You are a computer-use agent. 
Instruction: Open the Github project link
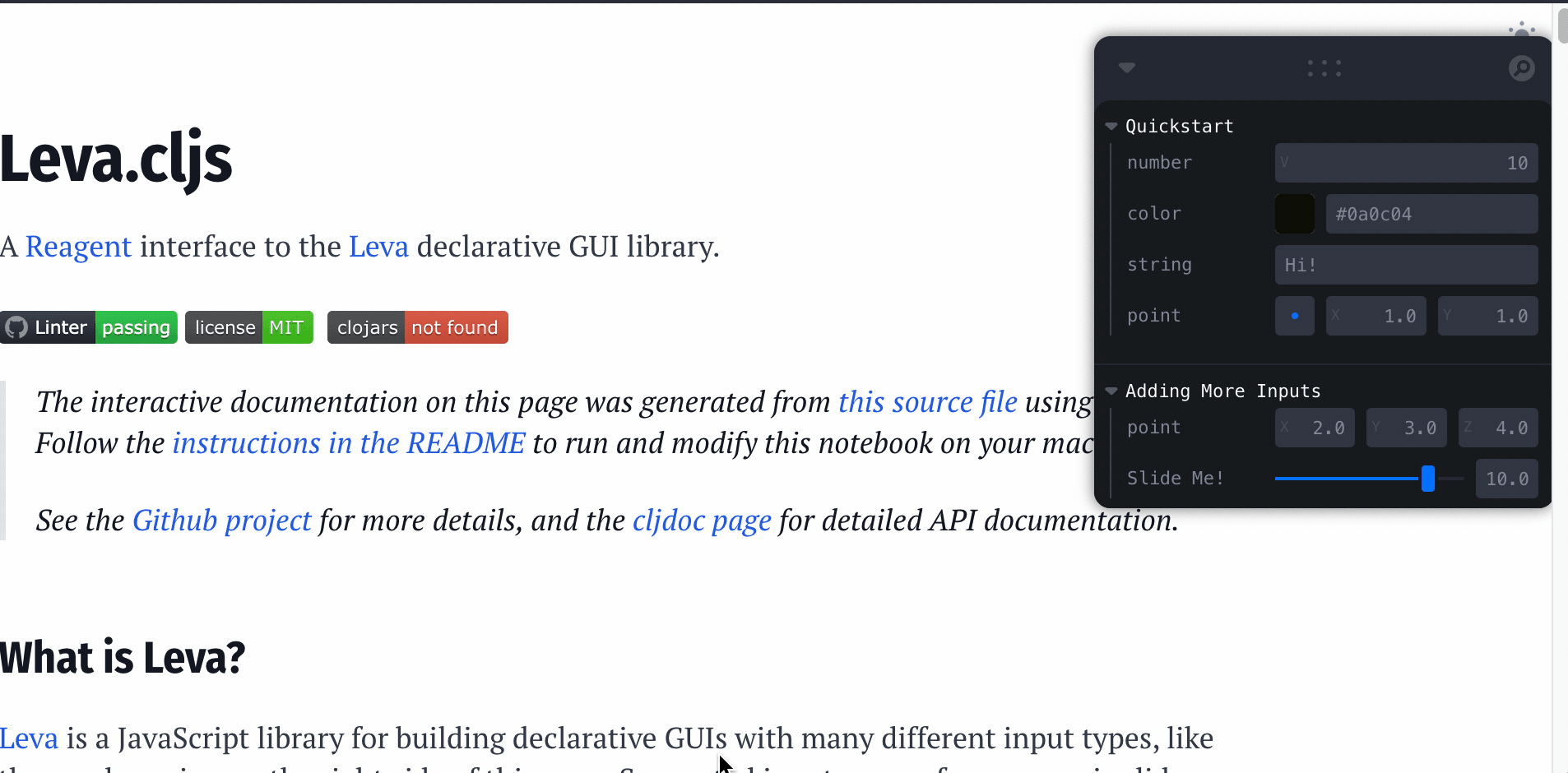click(222, 521)
